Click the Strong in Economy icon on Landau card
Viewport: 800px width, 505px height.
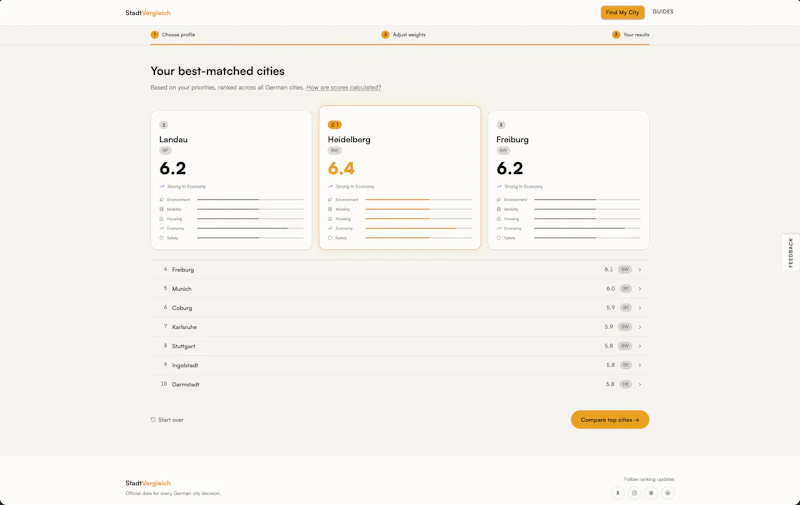point(162,186)
